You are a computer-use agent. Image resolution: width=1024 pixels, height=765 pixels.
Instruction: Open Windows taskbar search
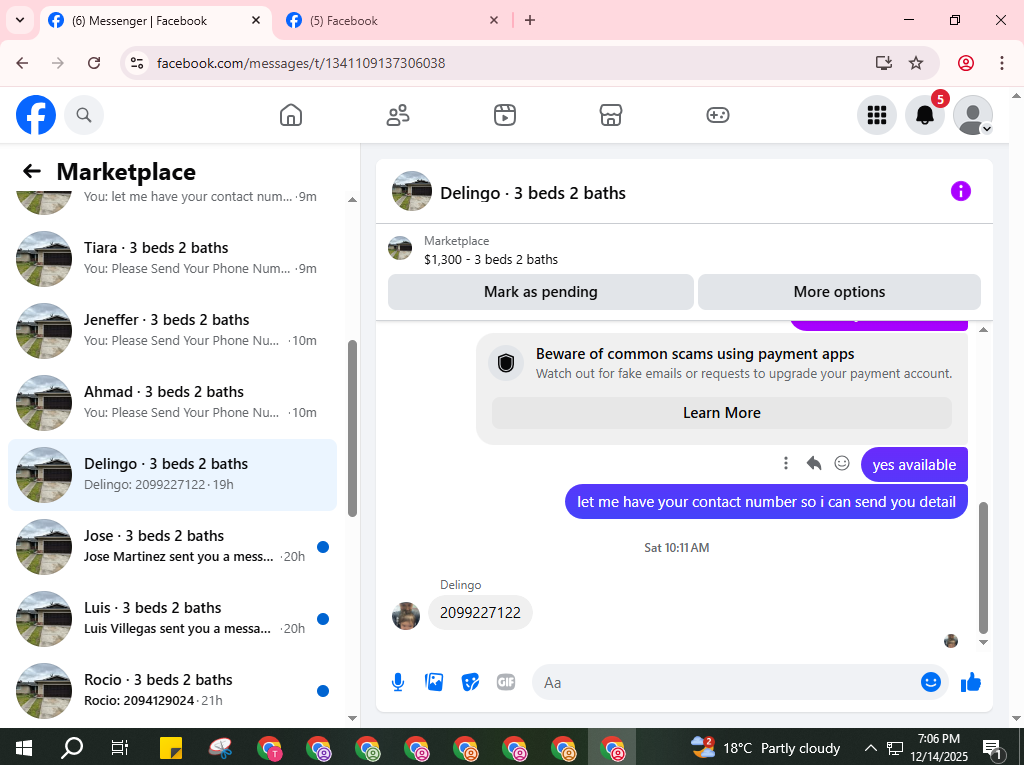point(72,747)
